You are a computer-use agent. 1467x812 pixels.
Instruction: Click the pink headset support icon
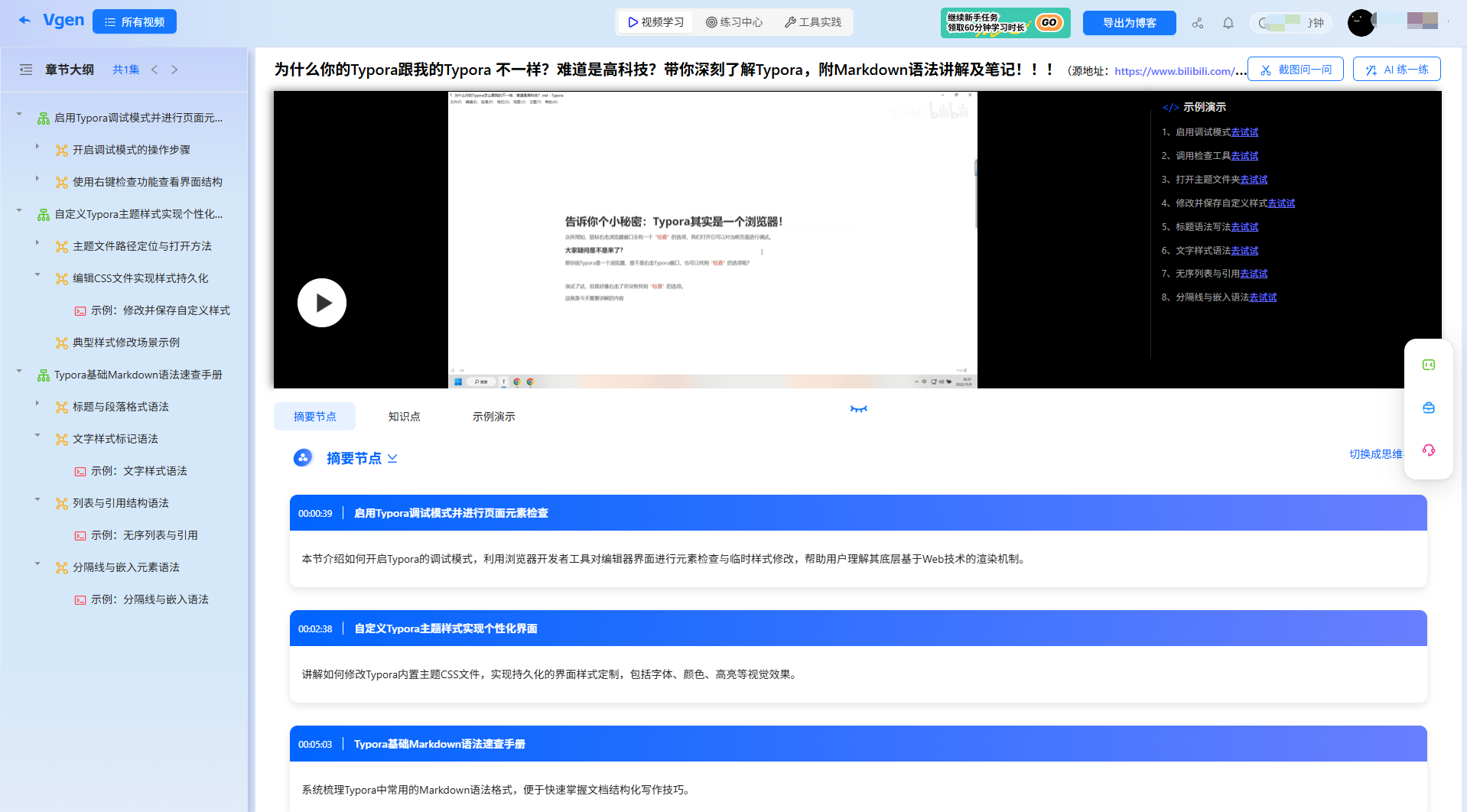point(1429,450)
